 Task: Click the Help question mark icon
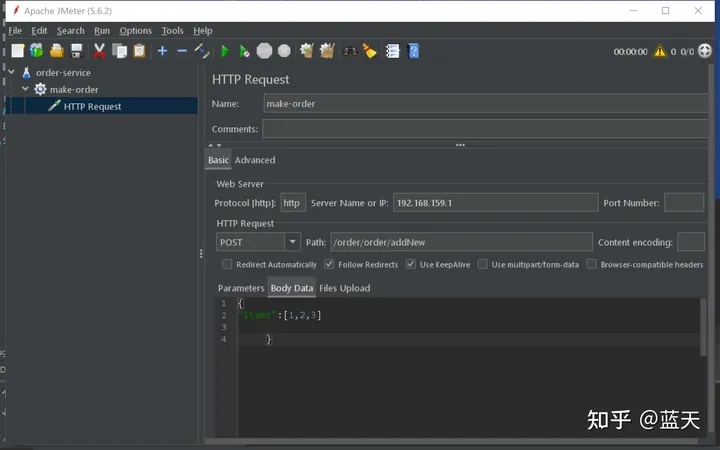coord(413,51)
